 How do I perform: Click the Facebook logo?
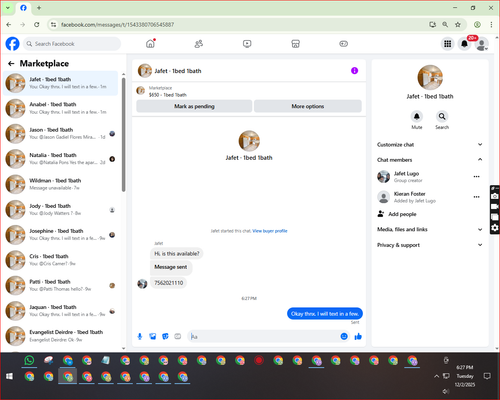click(x=13, y=44)
